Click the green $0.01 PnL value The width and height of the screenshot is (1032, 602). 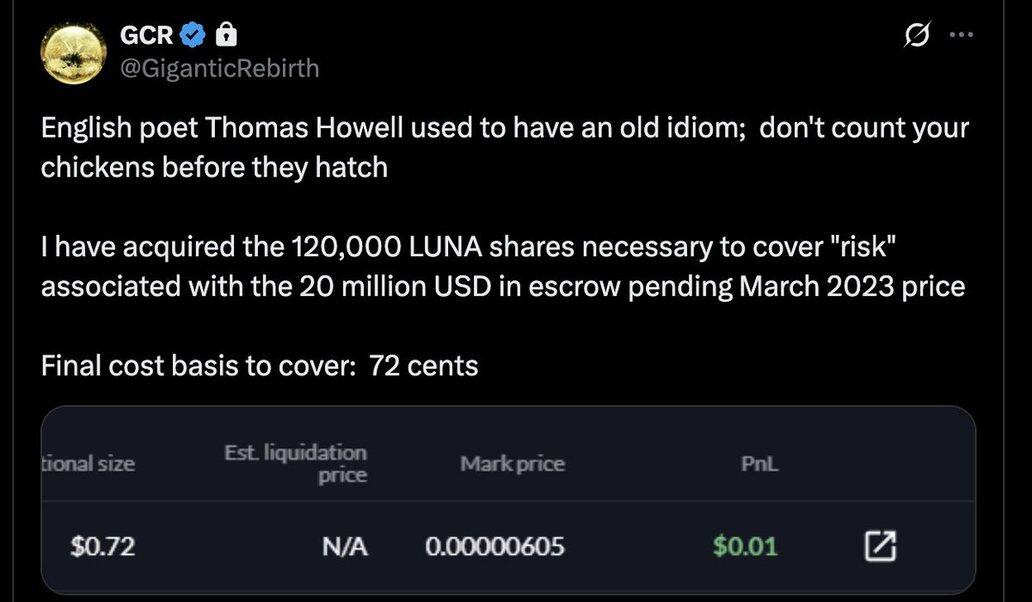point(745,546)
